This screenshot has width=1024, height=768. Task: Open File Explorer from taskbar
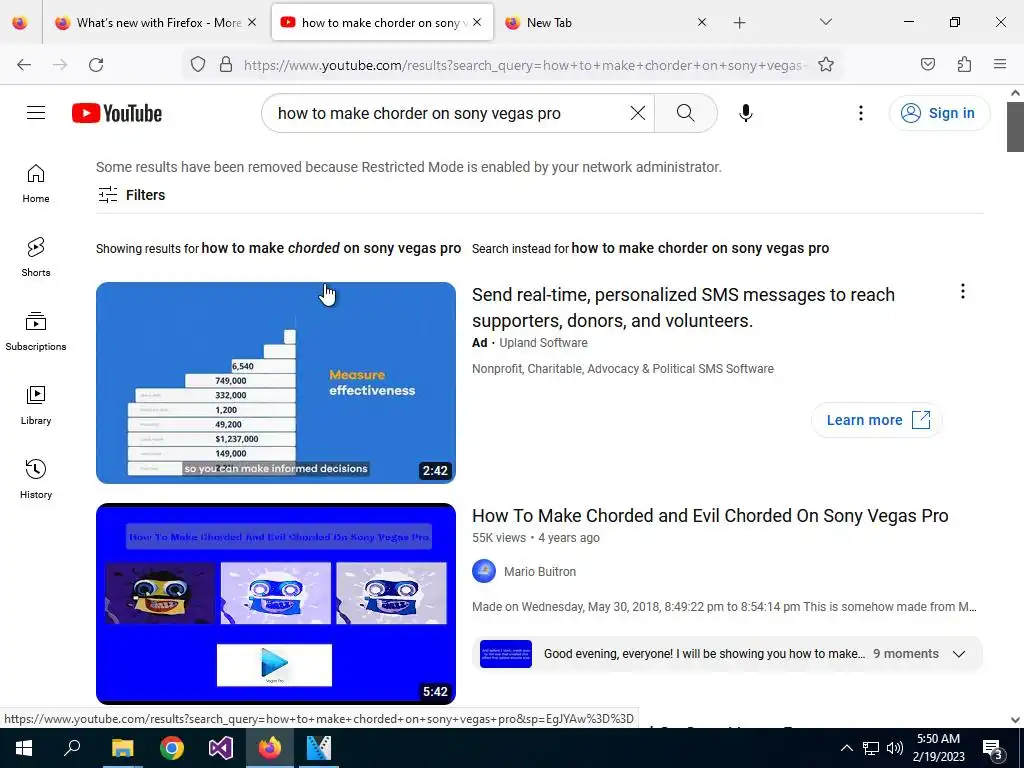122,748
